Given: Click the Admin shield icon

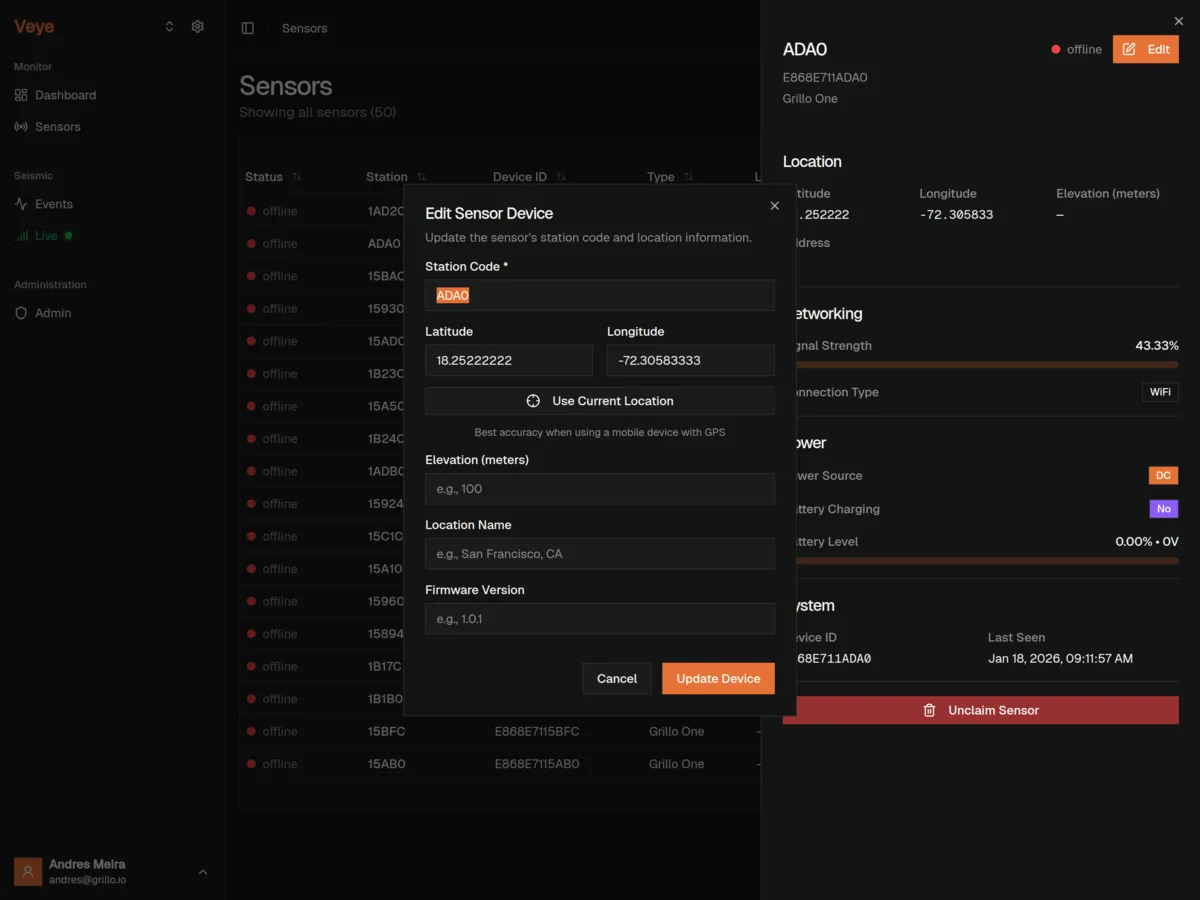Looking at the screenshot, I should pyautogui.click(x=21, y=313).
